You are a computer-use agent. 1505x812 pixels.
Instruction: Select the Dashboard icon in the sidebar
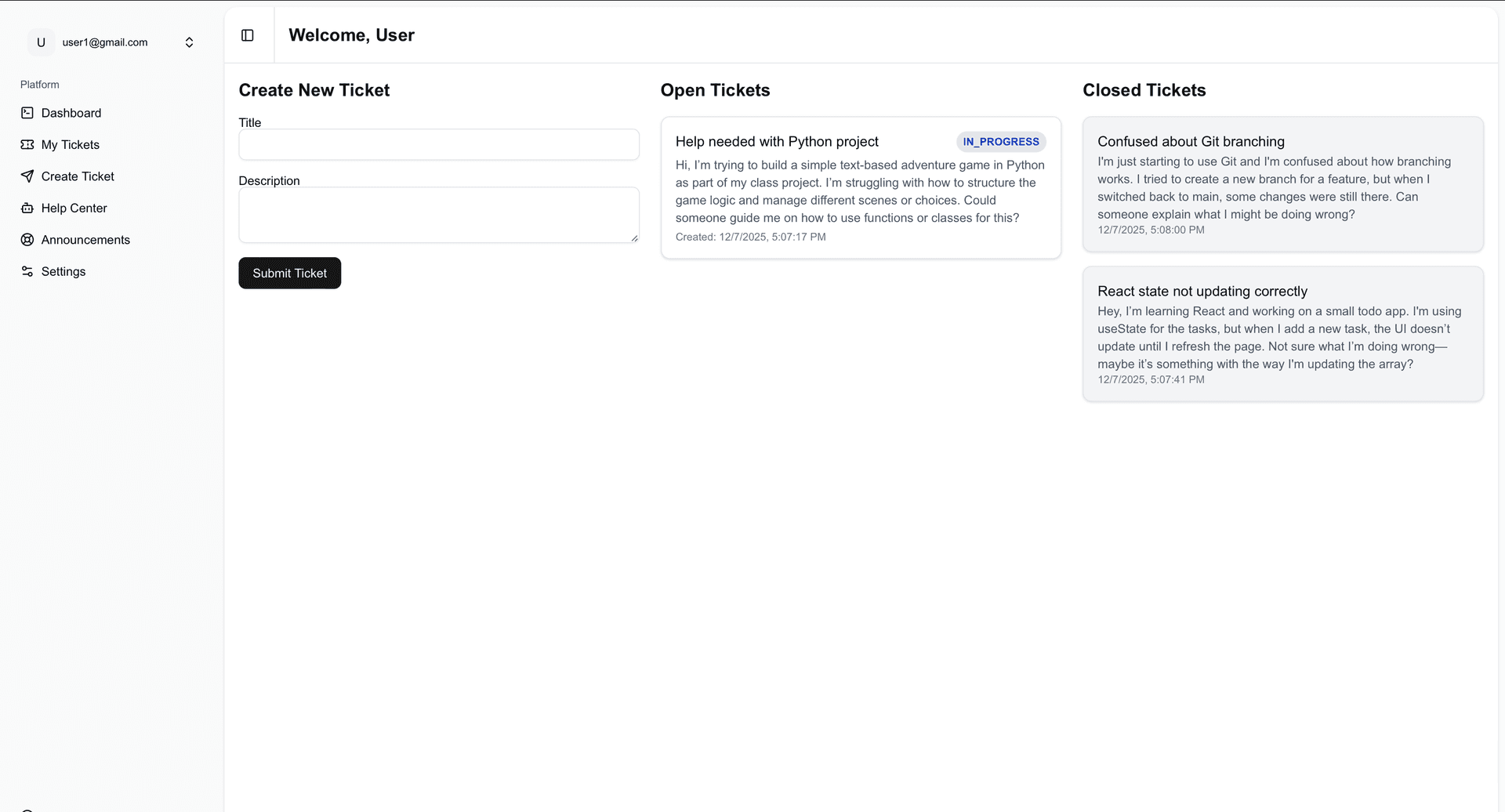pos(27,113)
